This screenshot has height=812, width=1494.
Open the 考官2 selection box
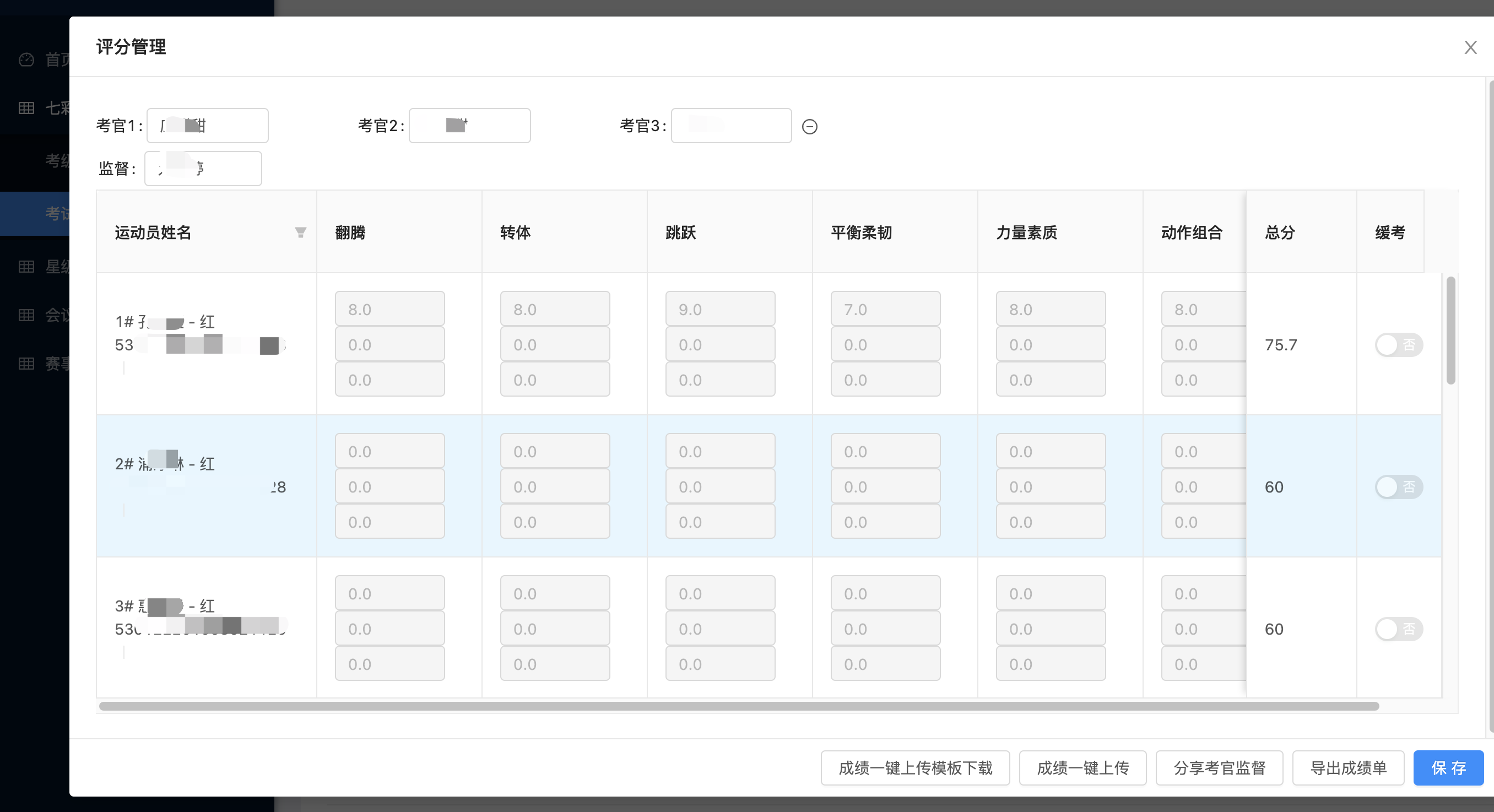[x=470, y=126]
